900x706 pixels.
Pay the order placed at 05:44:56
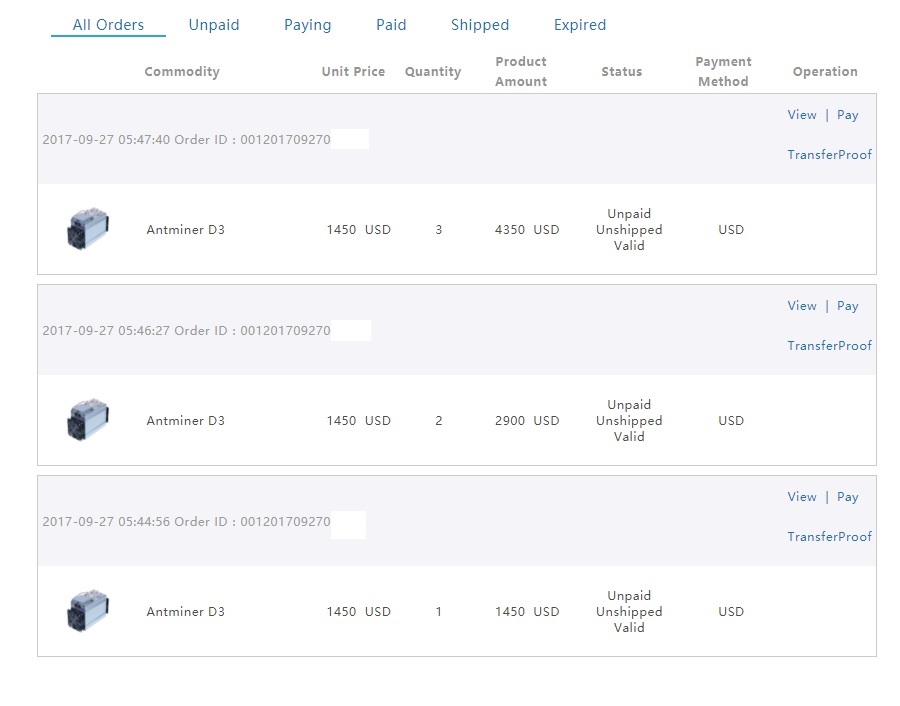[x=847, y=498]
